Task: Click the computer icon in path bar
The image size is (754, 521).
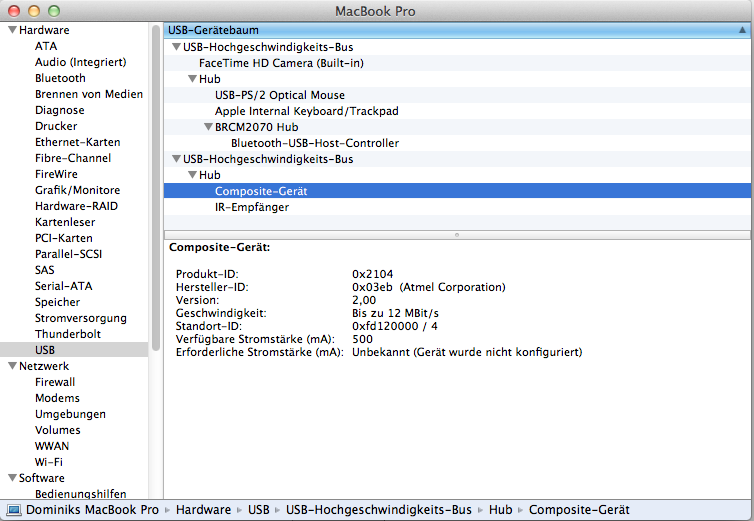Action: coord(14,510)
